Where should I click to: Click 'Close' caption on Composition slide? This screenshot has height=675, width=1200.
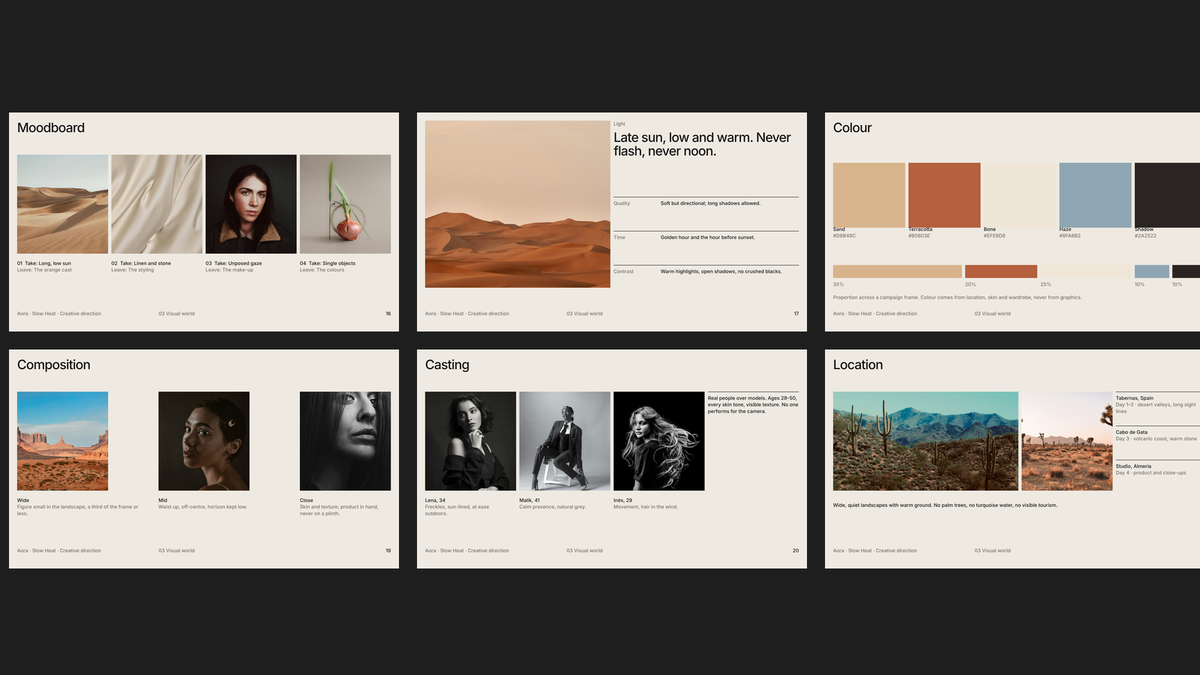307,500
